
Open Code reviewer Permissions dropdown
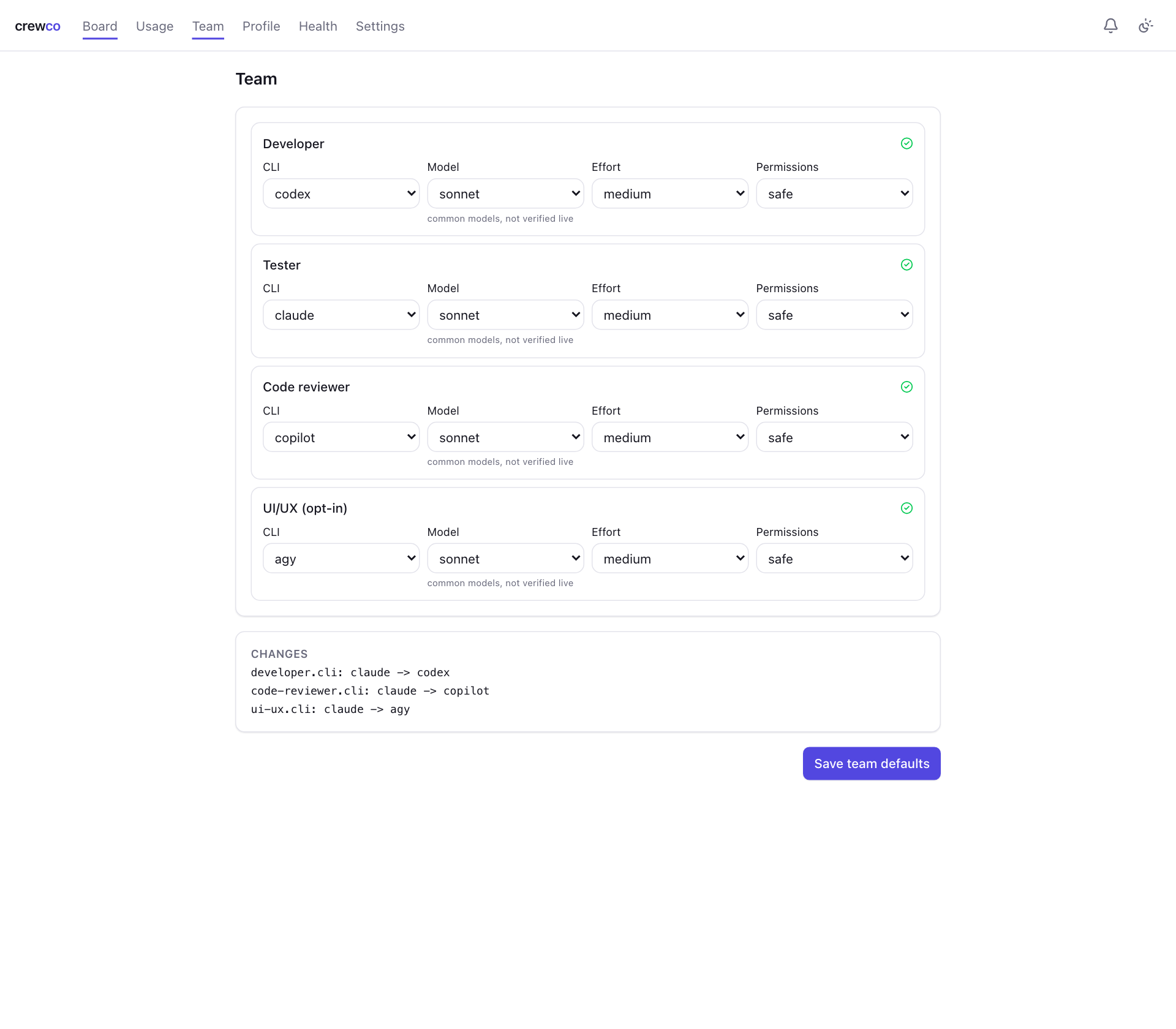(x=834, y=437)
